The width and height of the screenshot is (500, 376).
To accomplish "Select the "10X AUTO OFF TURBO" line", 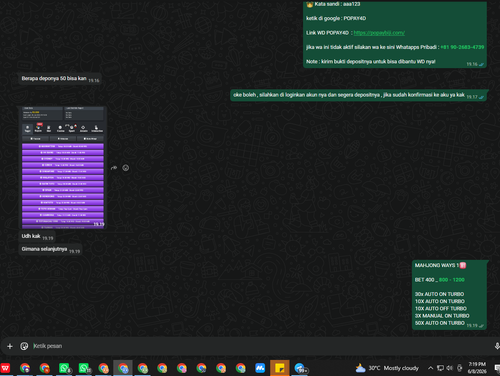I will coord(441,309).
